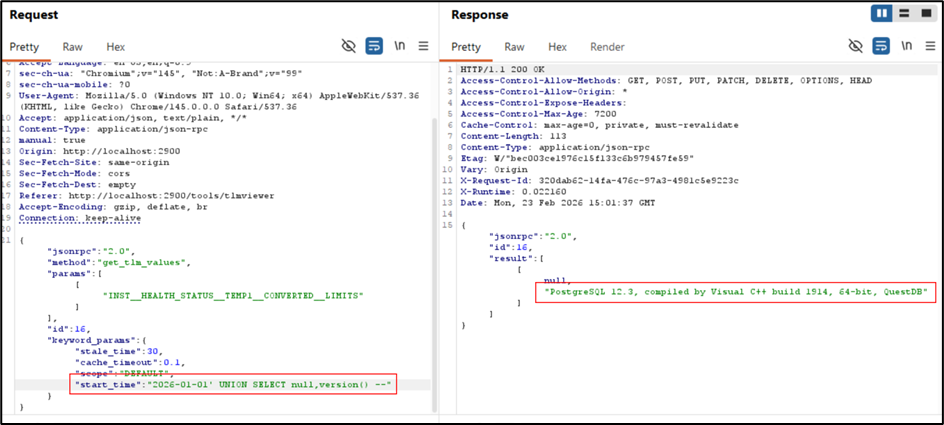Open Request panel options menu
This screenshot has width=944, height=425.
tap(424, 46)
